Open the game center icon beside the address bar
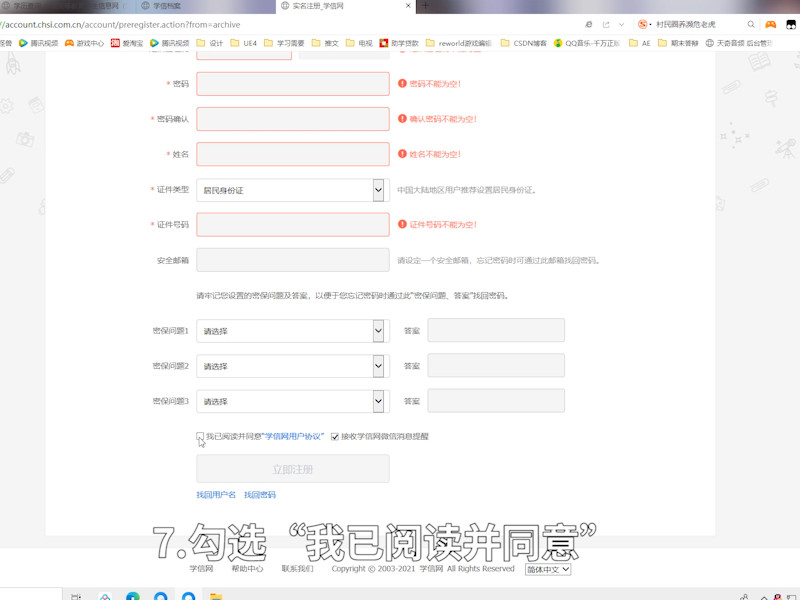Image resolution: width=800 pixels, height=600 pixels. 771,24
